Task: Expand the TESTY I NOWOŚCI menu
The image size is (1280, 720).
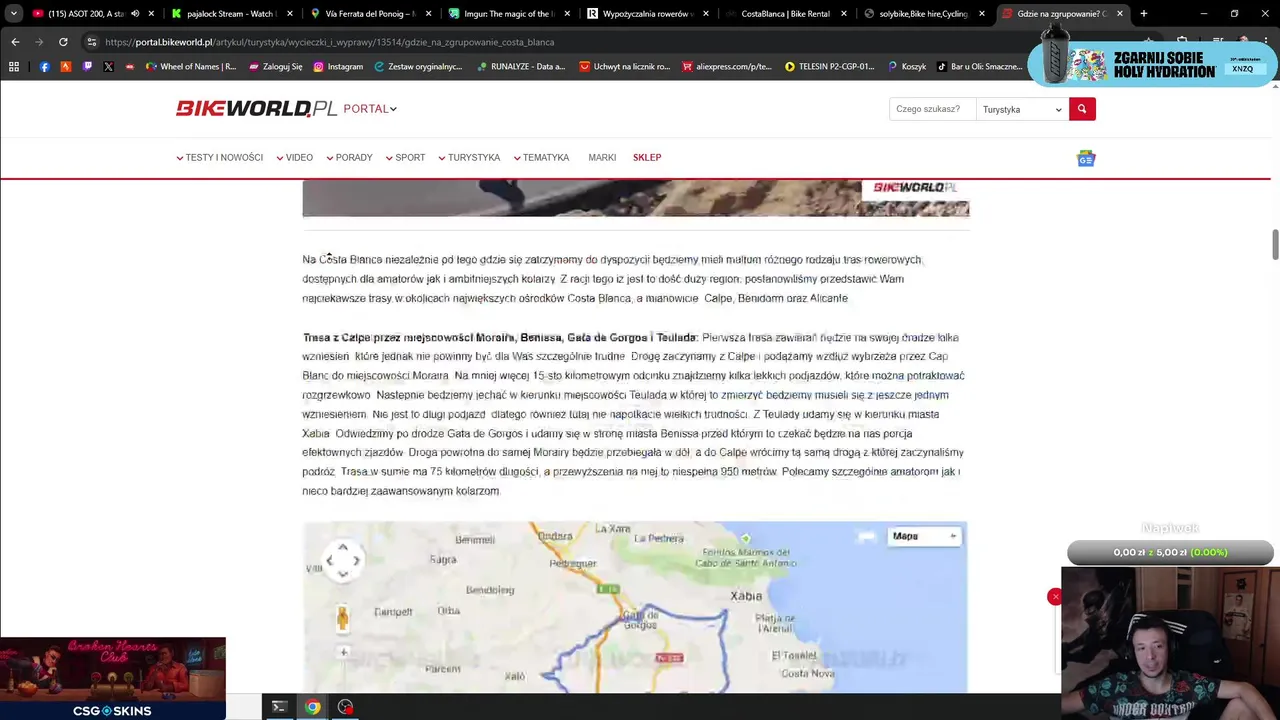Action: pyautogui.click(x=220, y=157)
